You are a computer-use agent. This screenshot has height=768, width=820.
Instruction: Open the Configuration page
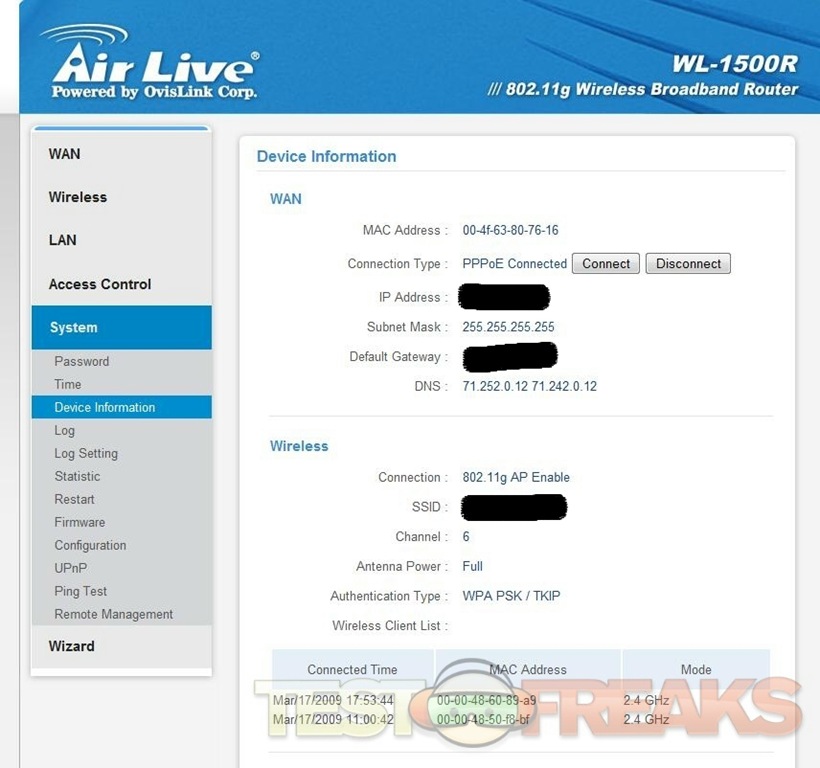point(90,545)
